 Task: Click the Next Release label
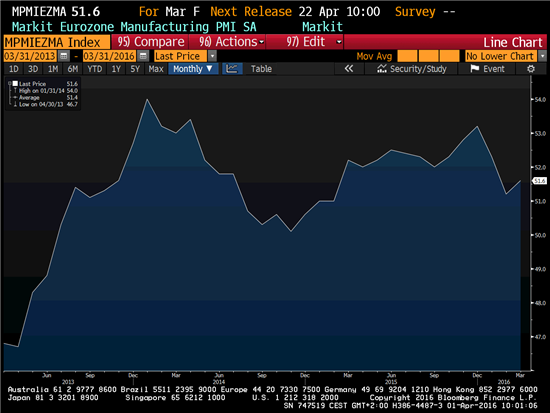pos(251,12)
